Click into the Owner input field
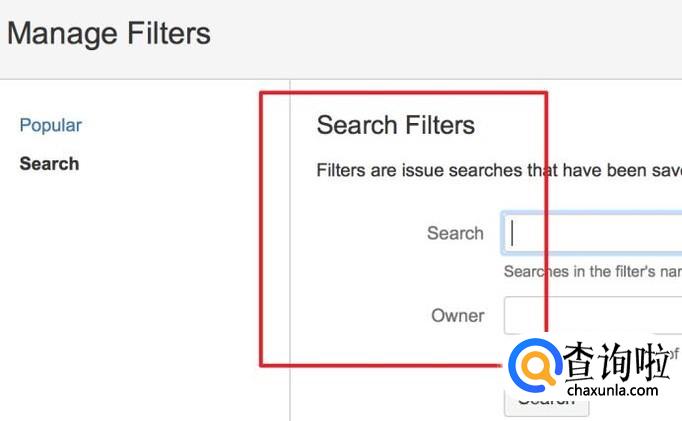 [x=590, y=315]
